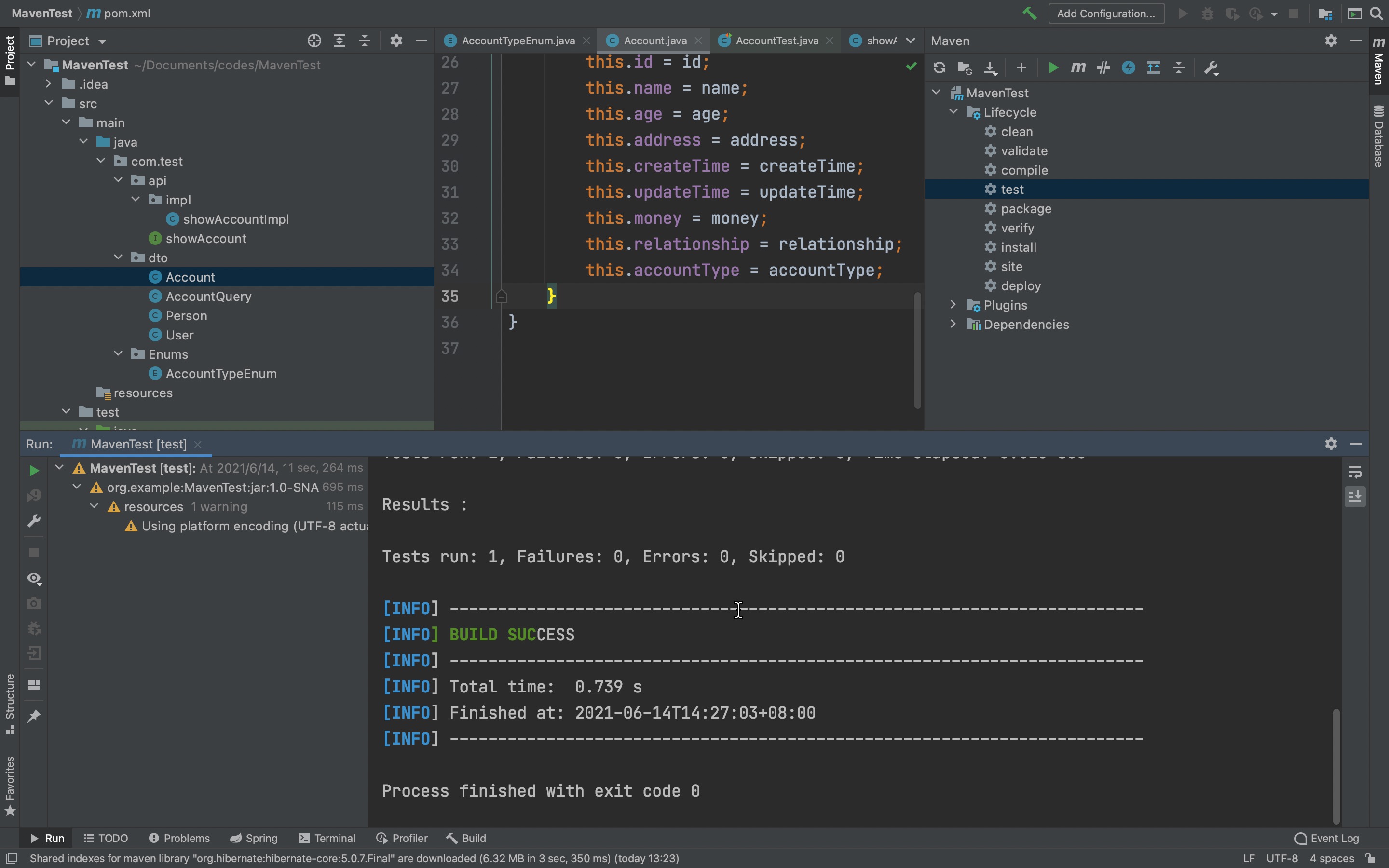
Task: Switch to the AccountTest.java tab
Action: pos(776,41)
